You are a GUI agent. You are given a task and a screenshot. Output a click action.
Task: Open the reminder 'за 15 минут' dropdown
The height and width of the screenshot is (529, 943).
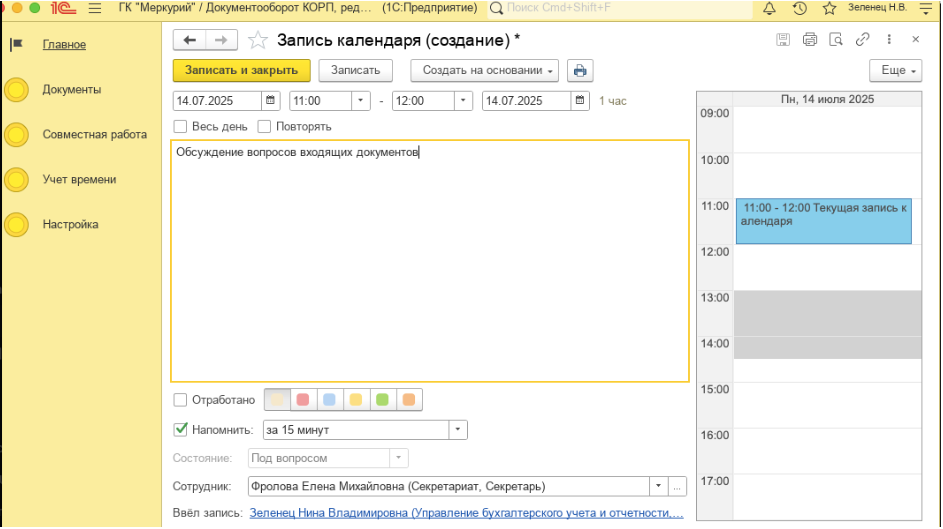coord(457,430)
